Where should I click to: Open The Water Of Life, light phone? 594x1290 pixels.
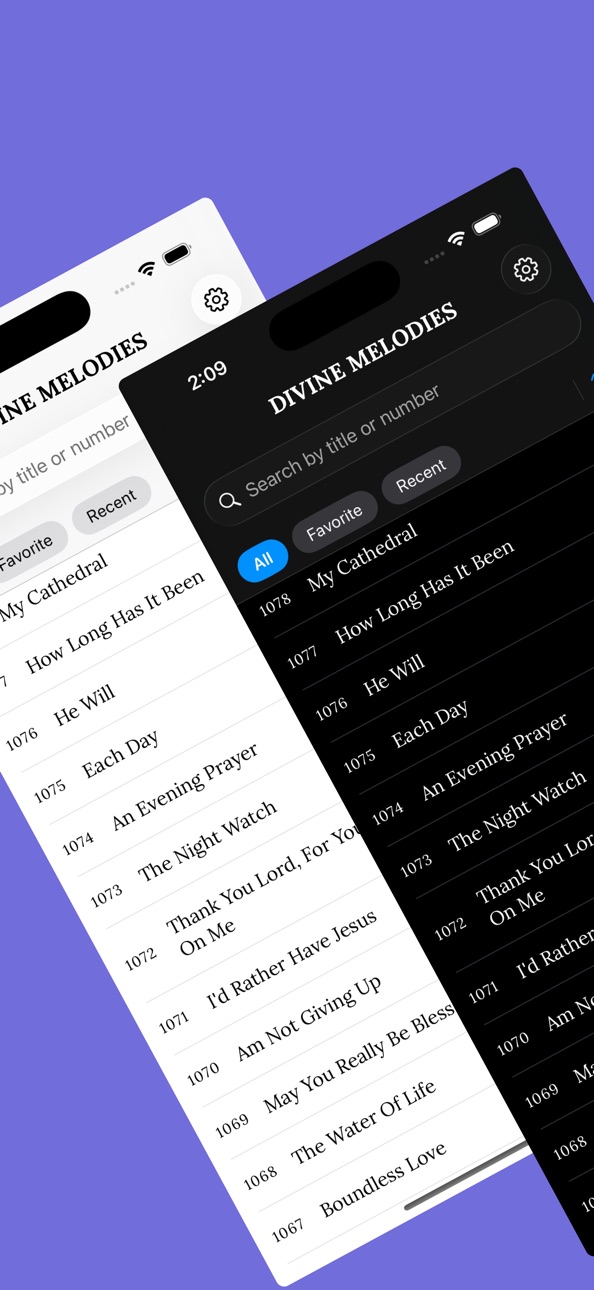tap(364, 1121)
